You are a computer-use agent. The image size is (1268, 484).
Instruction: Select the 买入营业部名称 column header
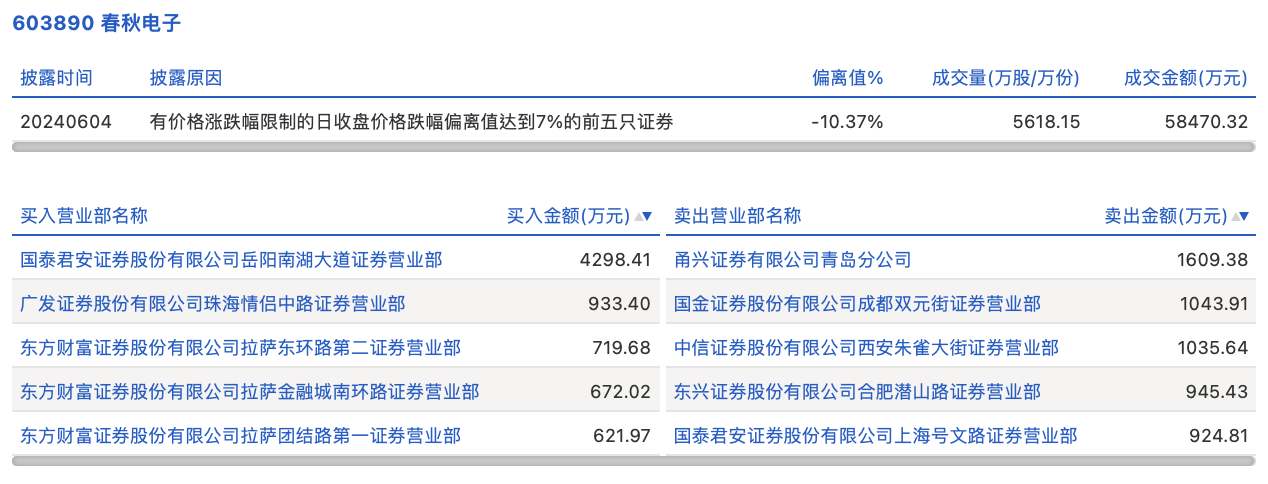click(x=84, y=216)
